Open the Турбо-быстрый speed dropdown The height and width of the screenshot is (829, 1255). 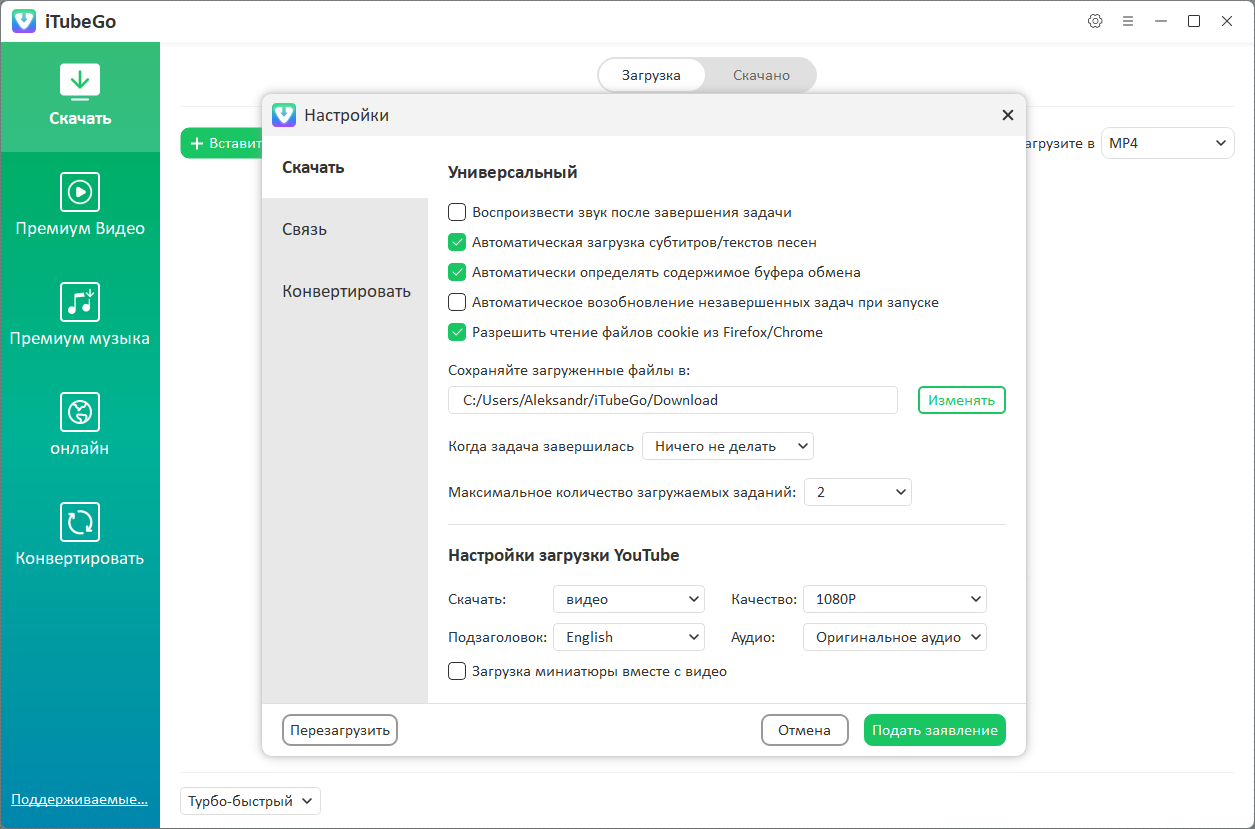(250, 801)
